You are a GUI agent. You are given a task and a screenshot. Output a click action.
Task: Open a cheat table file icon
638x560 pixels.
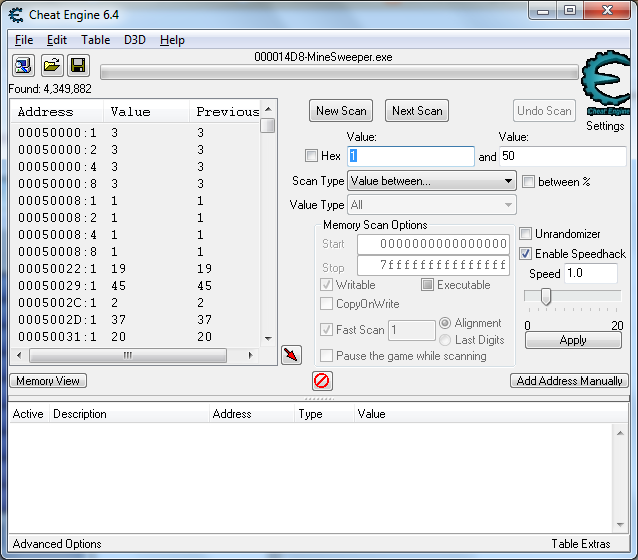tap(52, 66)
